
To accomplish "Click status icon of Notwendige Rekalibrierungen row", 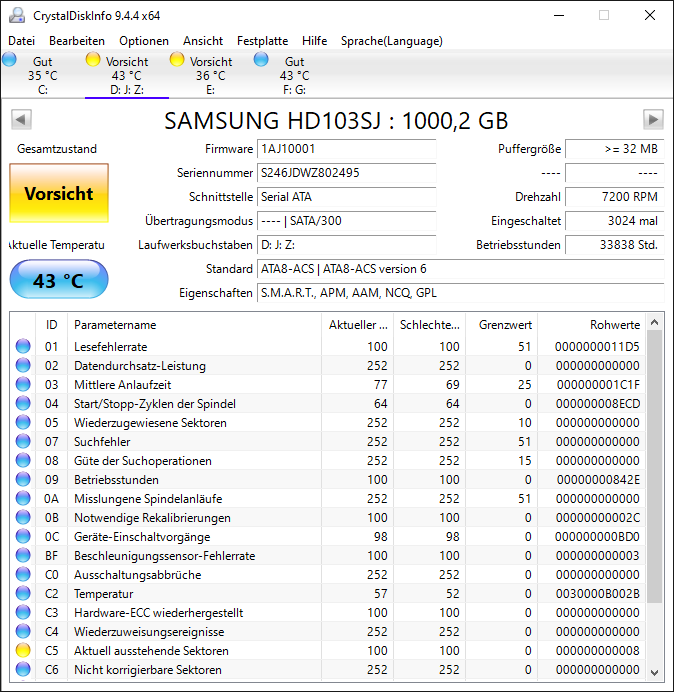I will [23, 517].
